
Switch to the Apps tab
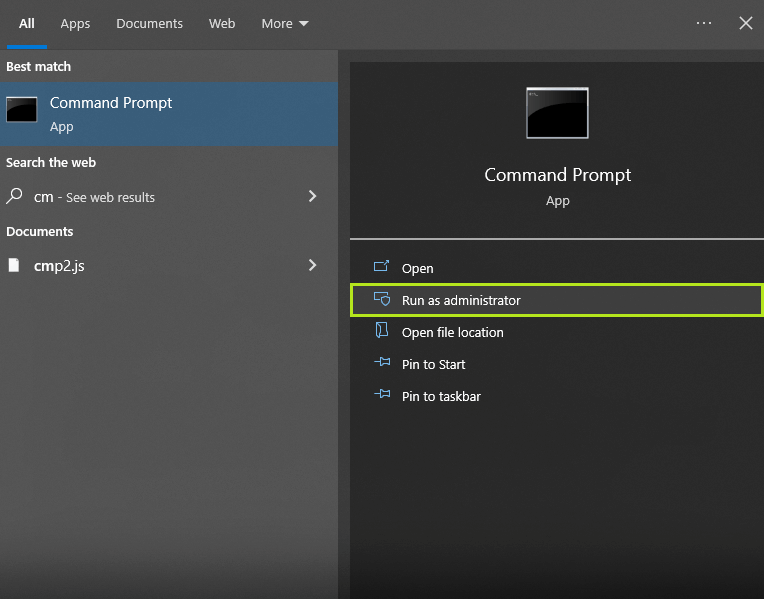[x=75, y=23]
